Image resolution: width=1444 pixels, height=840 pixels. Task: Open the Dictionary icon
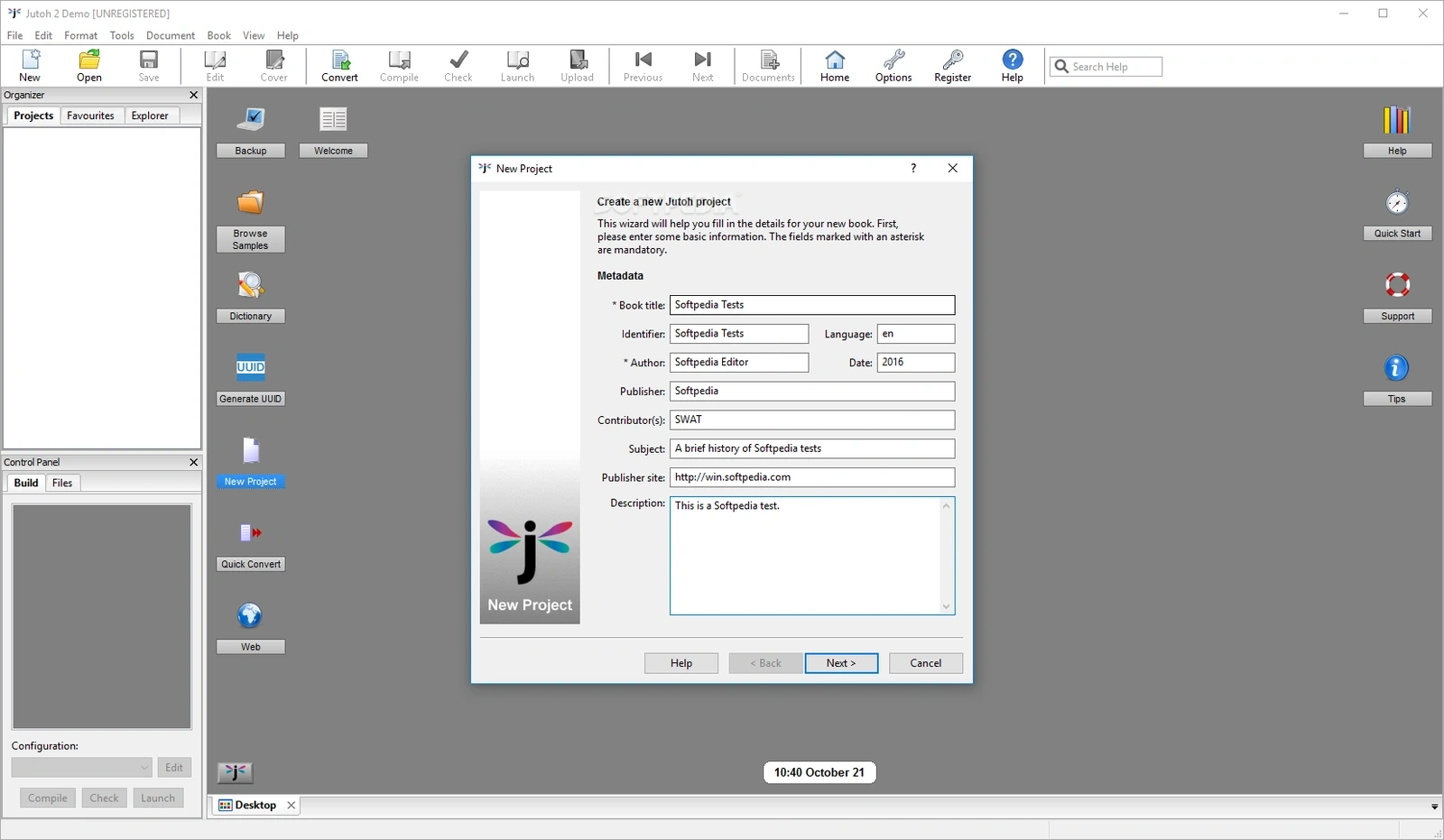[251, 285]
